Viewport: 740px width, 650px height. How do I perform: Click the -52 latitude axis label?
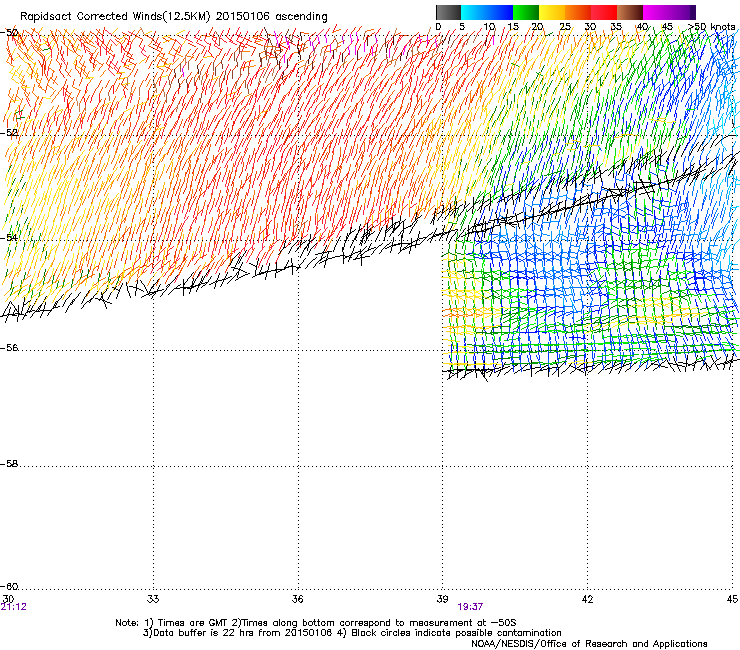tap(9, 133)
